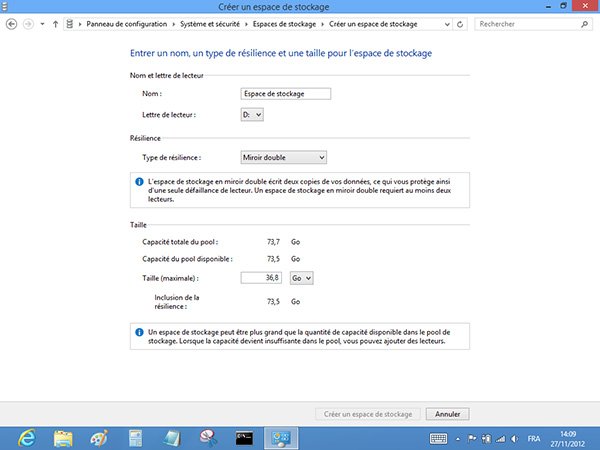The image size is (600, 450).
Task: Open the network signal tray icon
Action: coord(501,439)
